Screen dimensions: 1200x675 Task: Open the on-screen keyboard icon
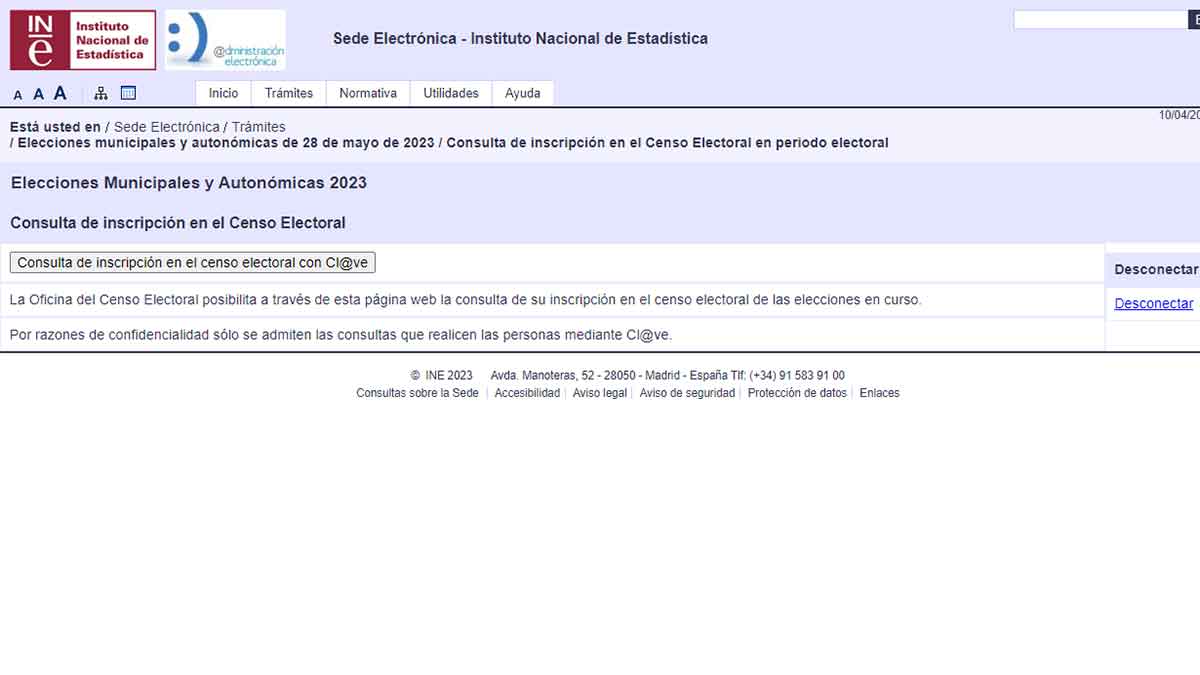click(127, 92)
